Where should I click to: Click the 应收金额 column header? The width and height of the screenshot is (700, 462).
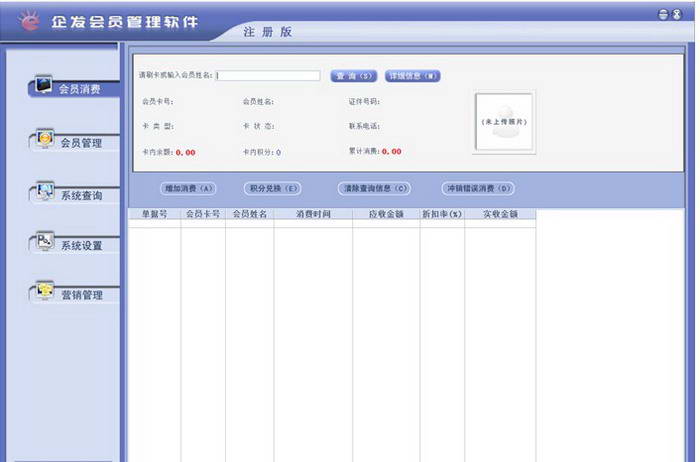[x=386, y=214]
